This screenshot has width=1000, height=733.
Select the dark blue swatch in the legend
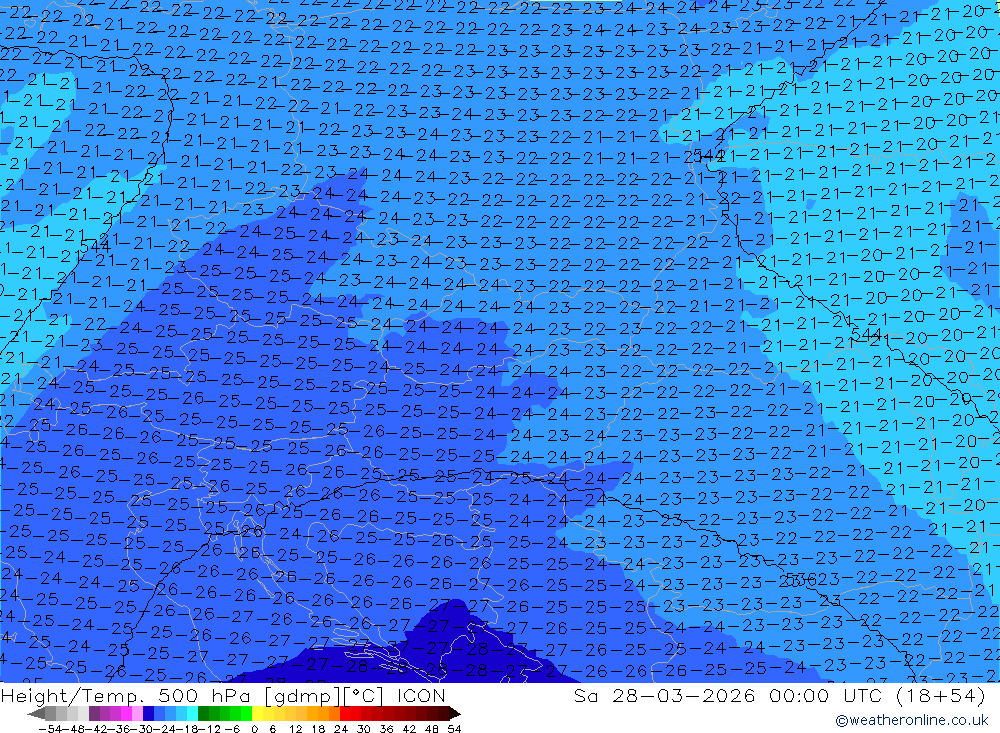(148, 713)
